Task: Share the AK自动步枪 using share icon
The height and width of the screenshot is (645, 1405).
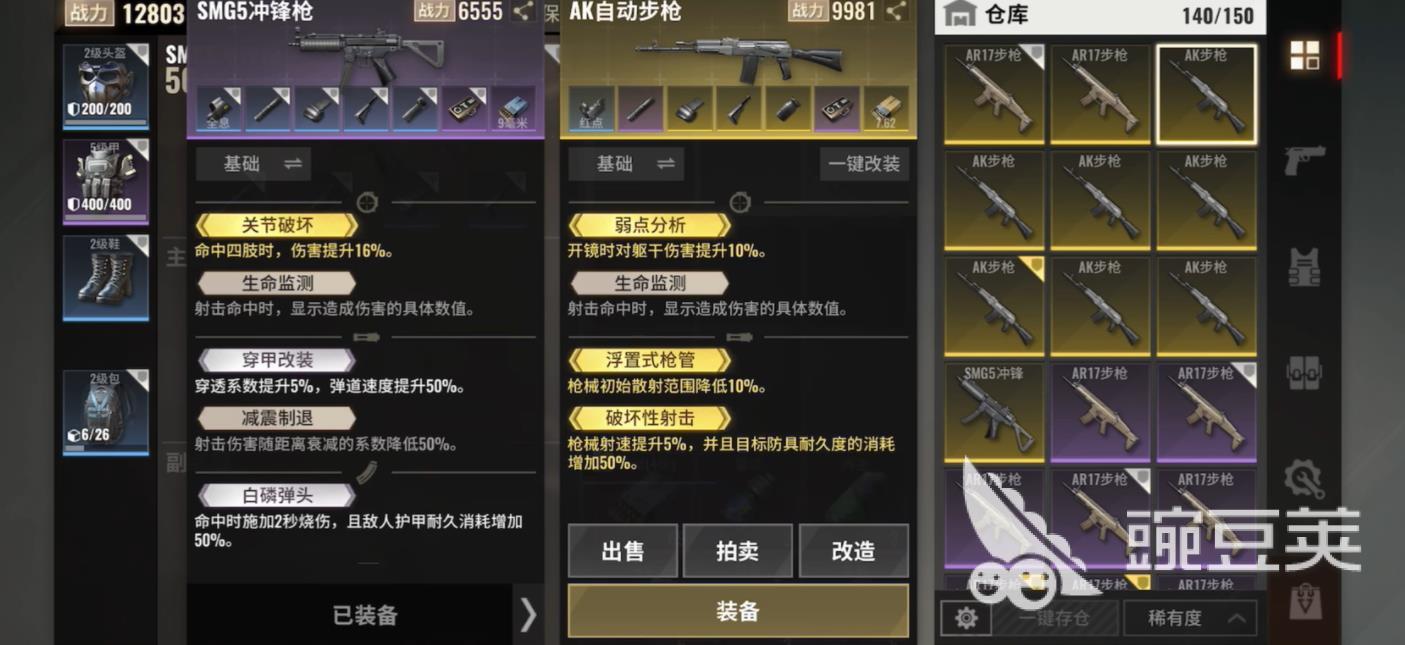Action: click(896, 12)
